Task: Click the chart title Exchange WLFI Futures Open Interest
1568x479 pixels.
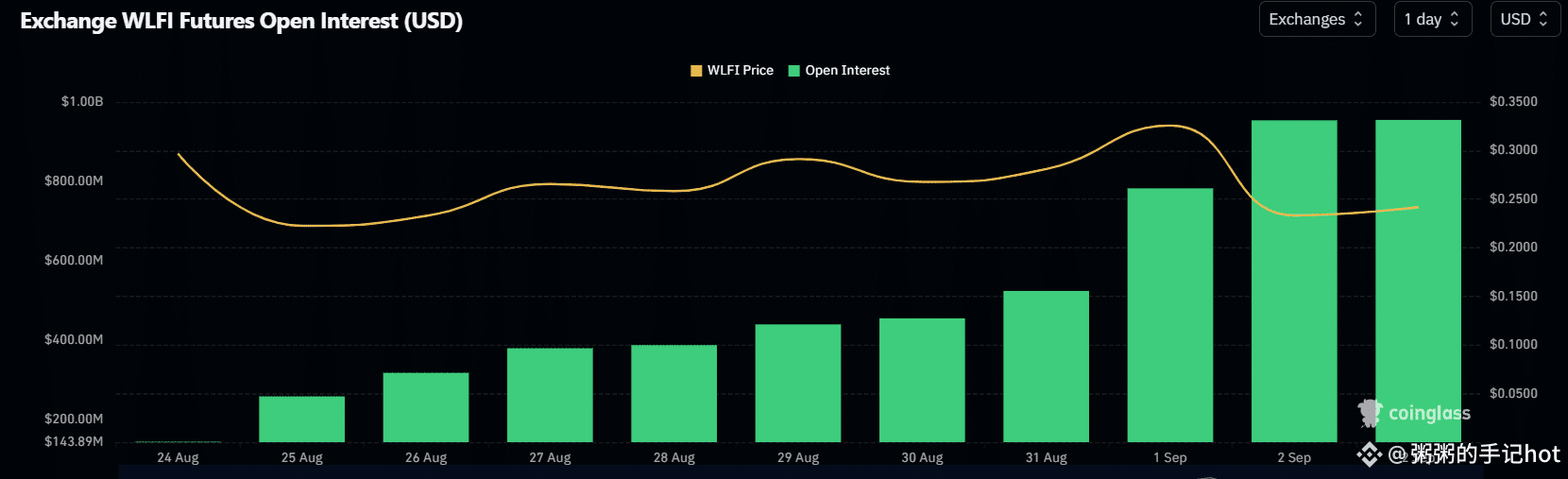Action: coord(242,21)
